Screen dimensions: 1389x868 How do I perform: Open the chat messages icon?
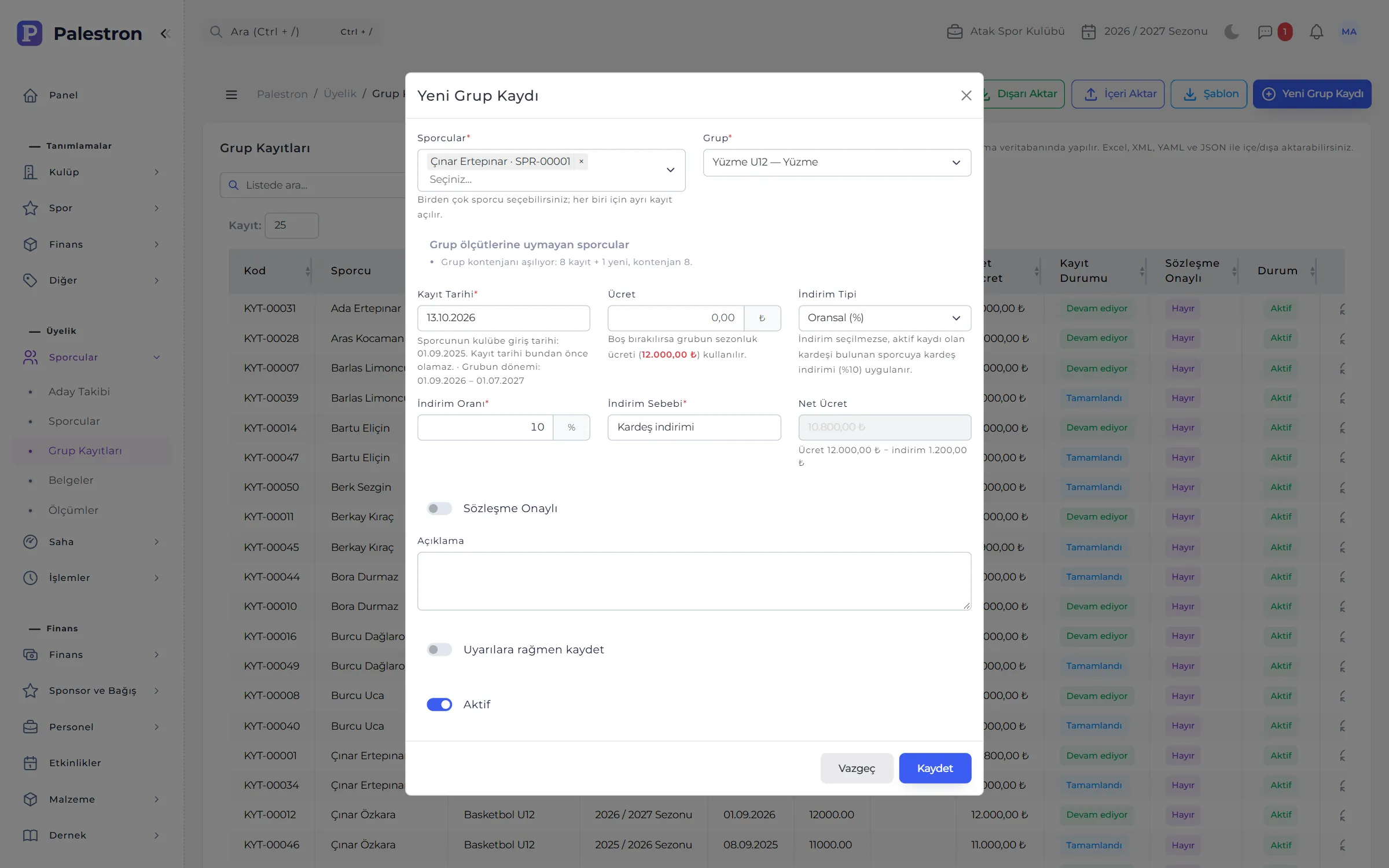pyautogui.click(x=1265, y=32)
